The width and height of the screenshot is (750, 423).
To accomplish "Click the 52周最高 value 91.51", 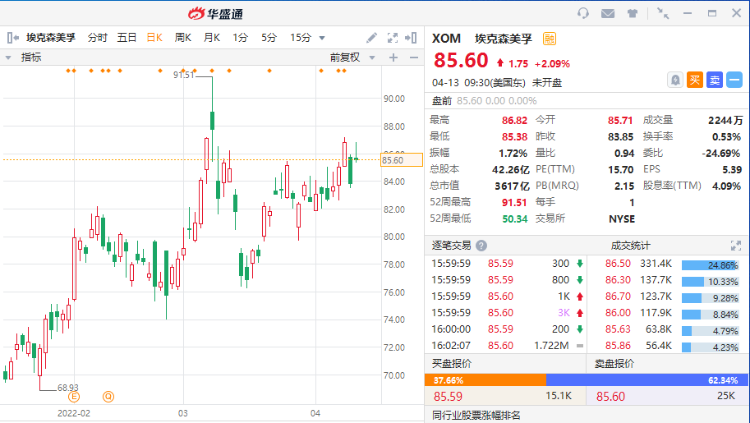I will point(514,202).
